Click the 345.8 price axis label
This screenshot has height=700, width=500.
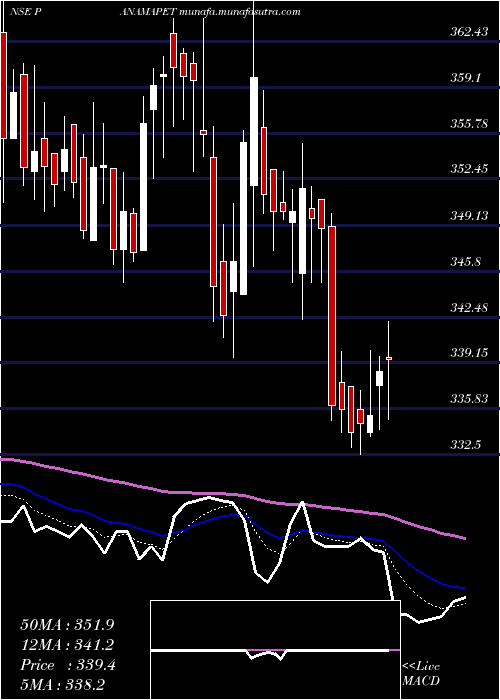465,262
